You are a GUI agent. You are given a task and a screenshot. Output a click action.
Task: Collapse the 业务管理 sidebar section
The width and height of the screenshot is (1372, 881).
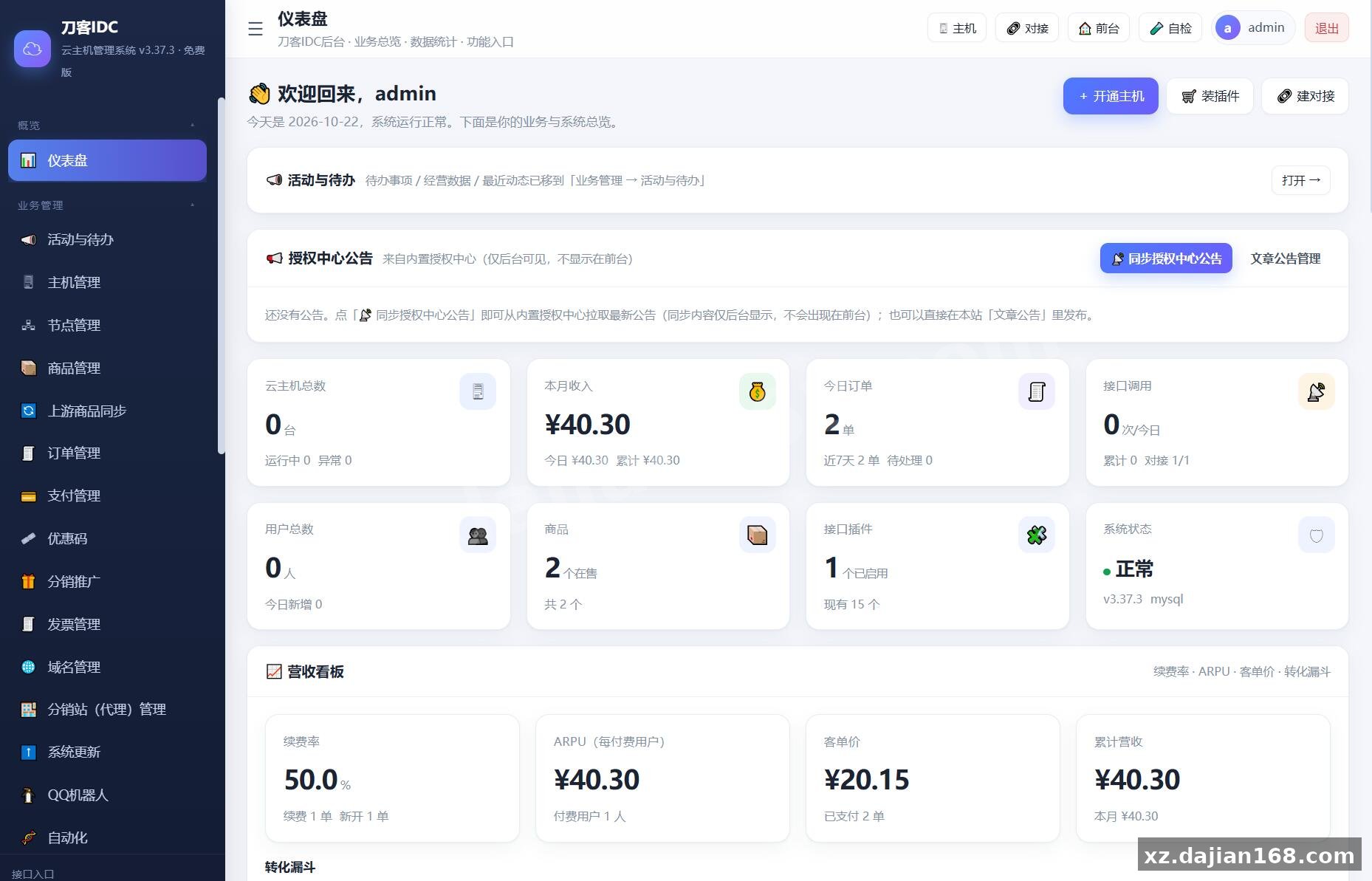(193, 205)
